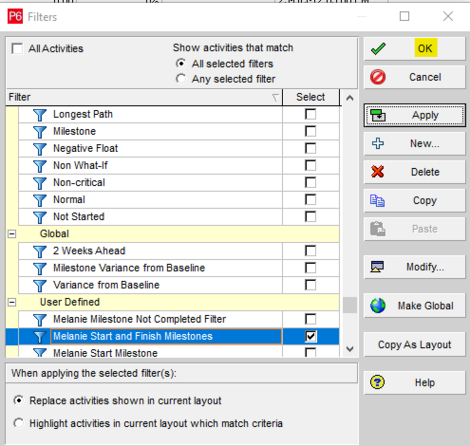Select the Melanie Start Milestone row
This screenshot has width=470, height=446.
tap(179, 352)
